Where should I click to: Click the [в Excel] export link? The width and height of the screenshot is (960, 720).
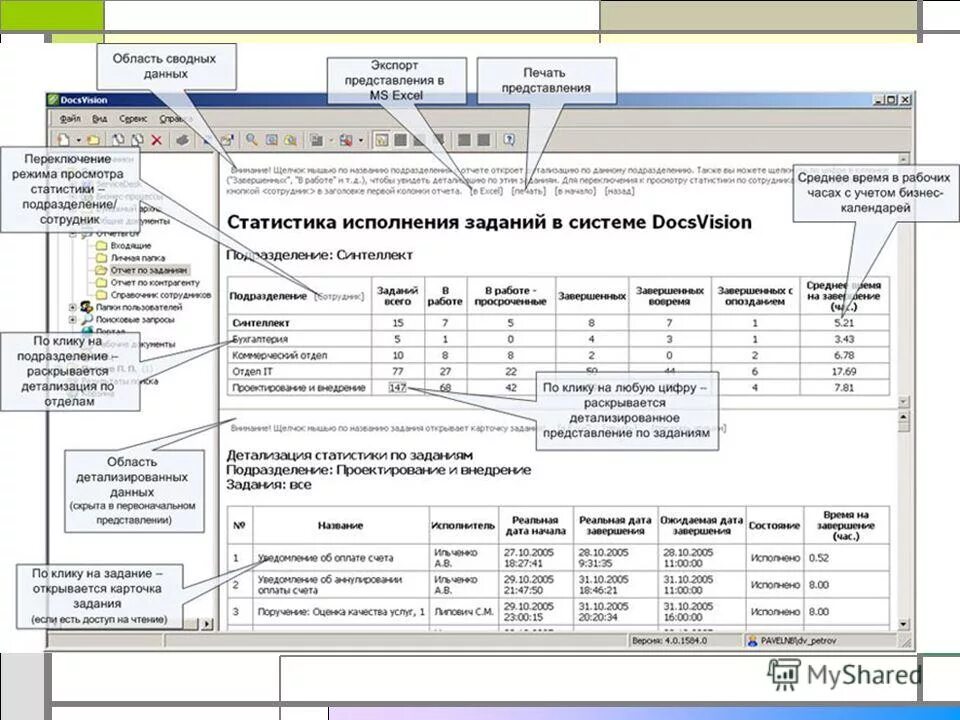[487, 191]
